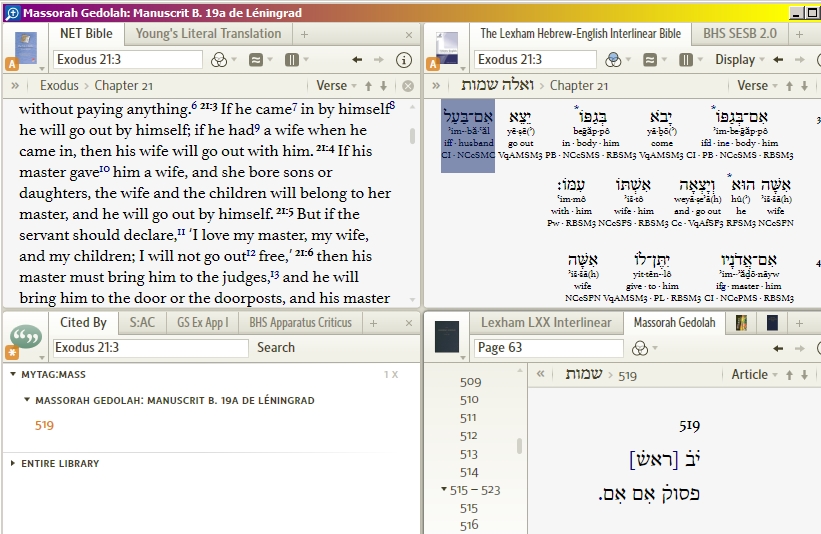Open the GS Ex App I tab
This screenshot has width=821, height=534.
click(202, 322)
